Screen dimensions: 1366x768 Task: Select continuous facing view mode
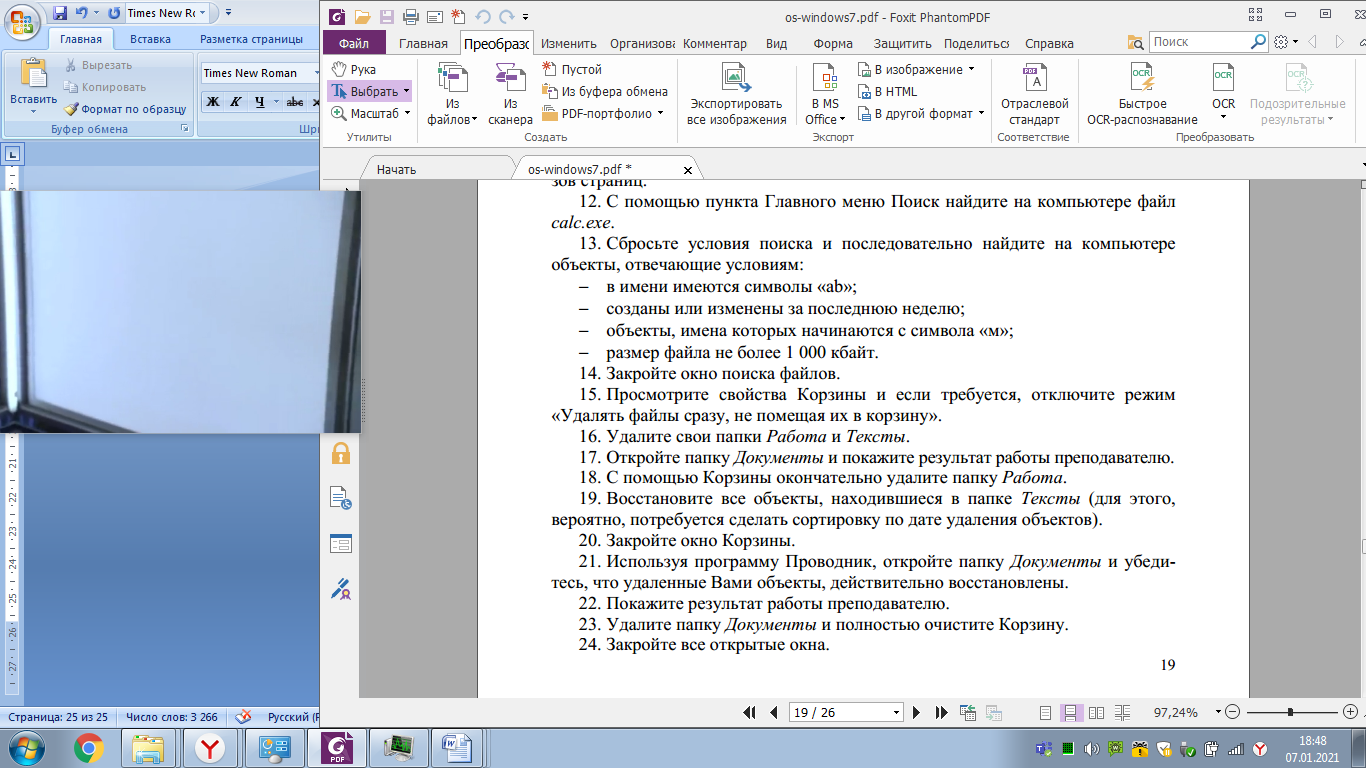coord(1122,713)
